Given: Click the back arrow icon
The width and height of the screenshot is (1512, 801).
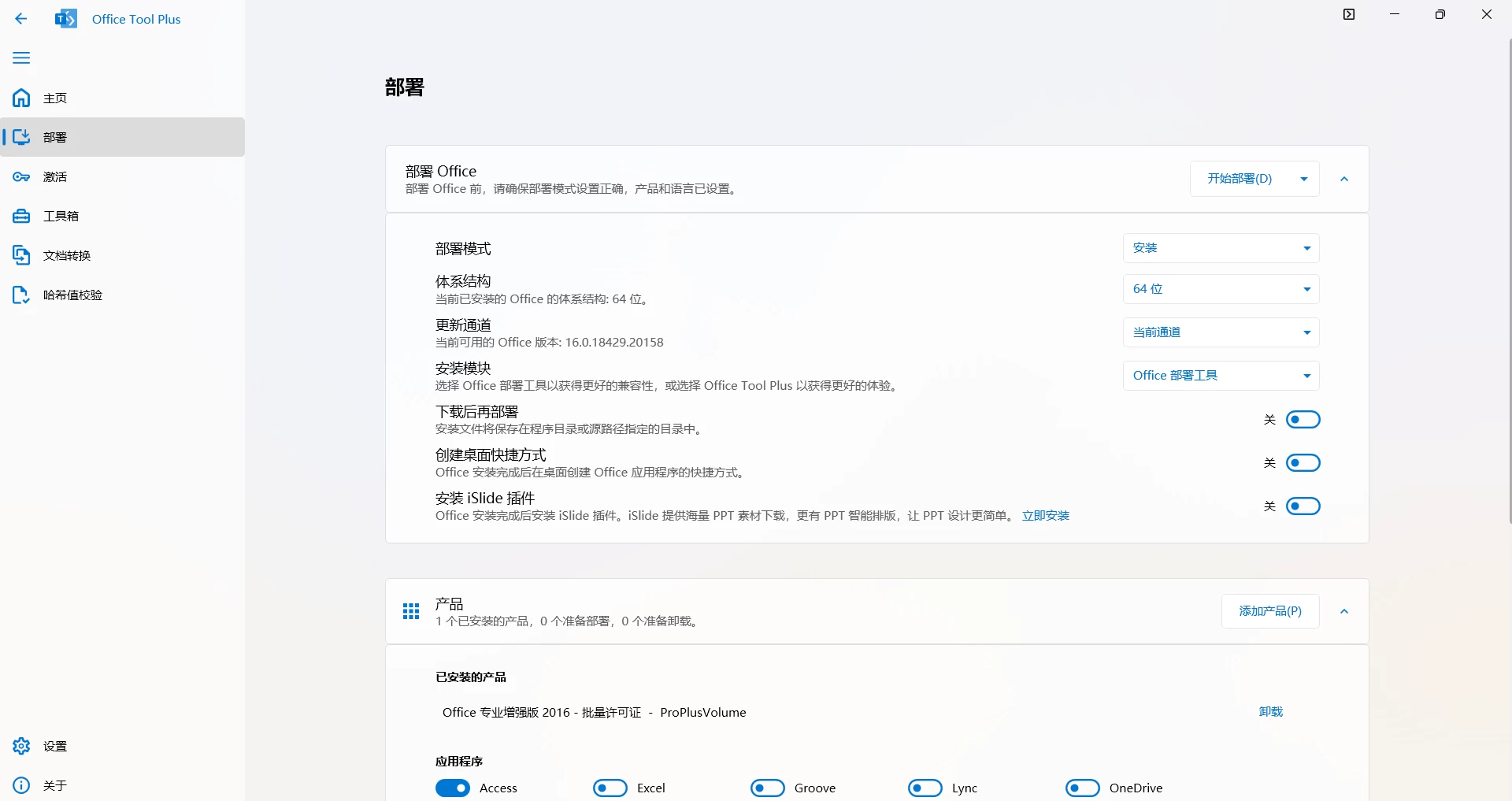Looking at the screenshot, I should 21,19.
